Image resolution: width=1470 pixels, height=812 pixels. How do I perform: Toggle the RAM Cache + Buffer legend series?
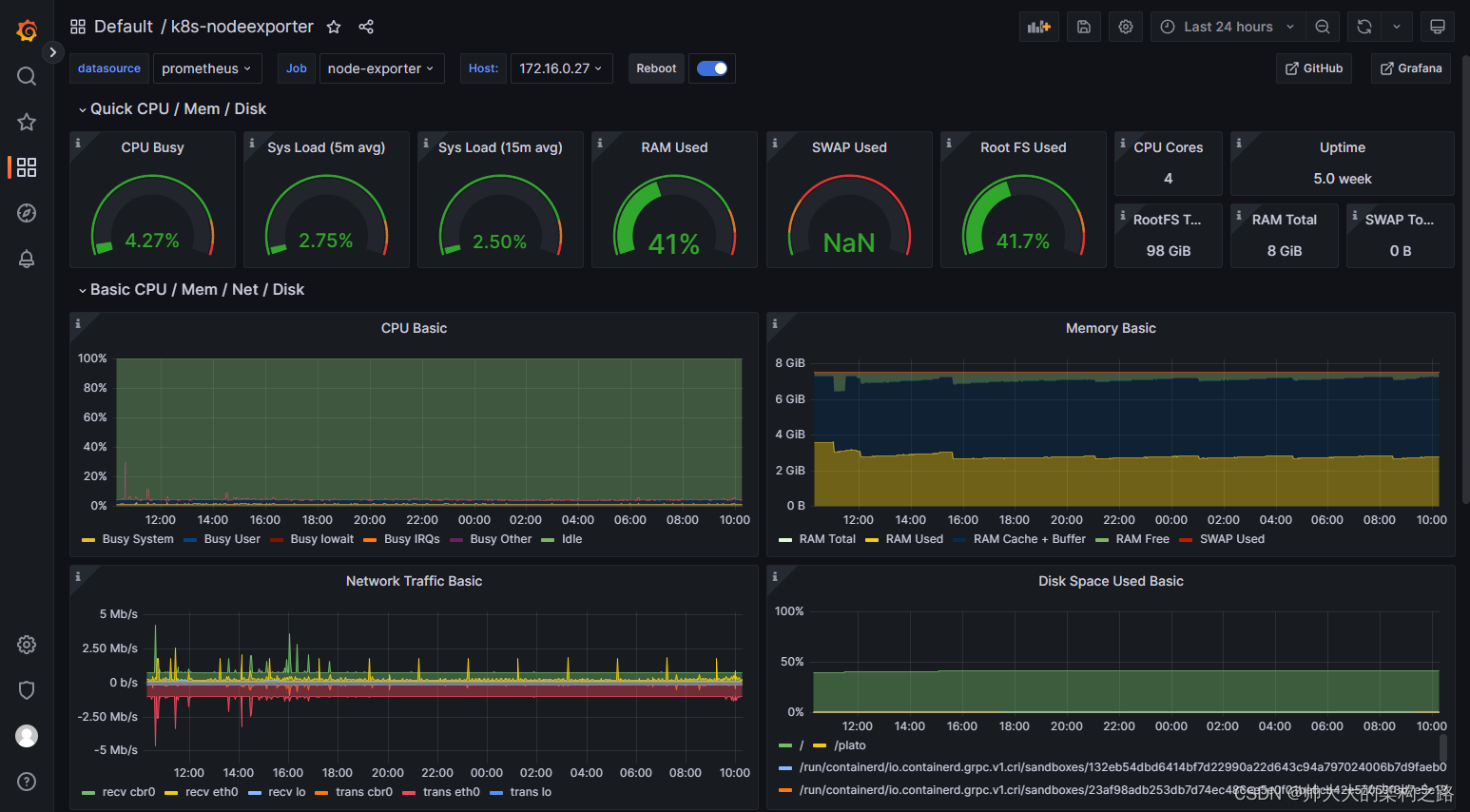click(x=1029, y=539)
